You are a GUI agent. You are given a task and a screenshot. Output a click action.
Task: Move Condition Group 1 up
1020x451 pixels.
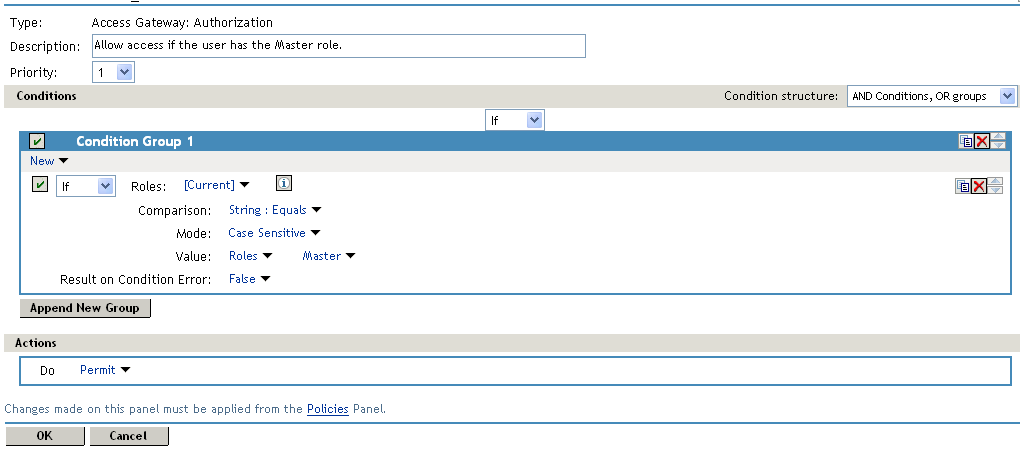pos(996,138)
